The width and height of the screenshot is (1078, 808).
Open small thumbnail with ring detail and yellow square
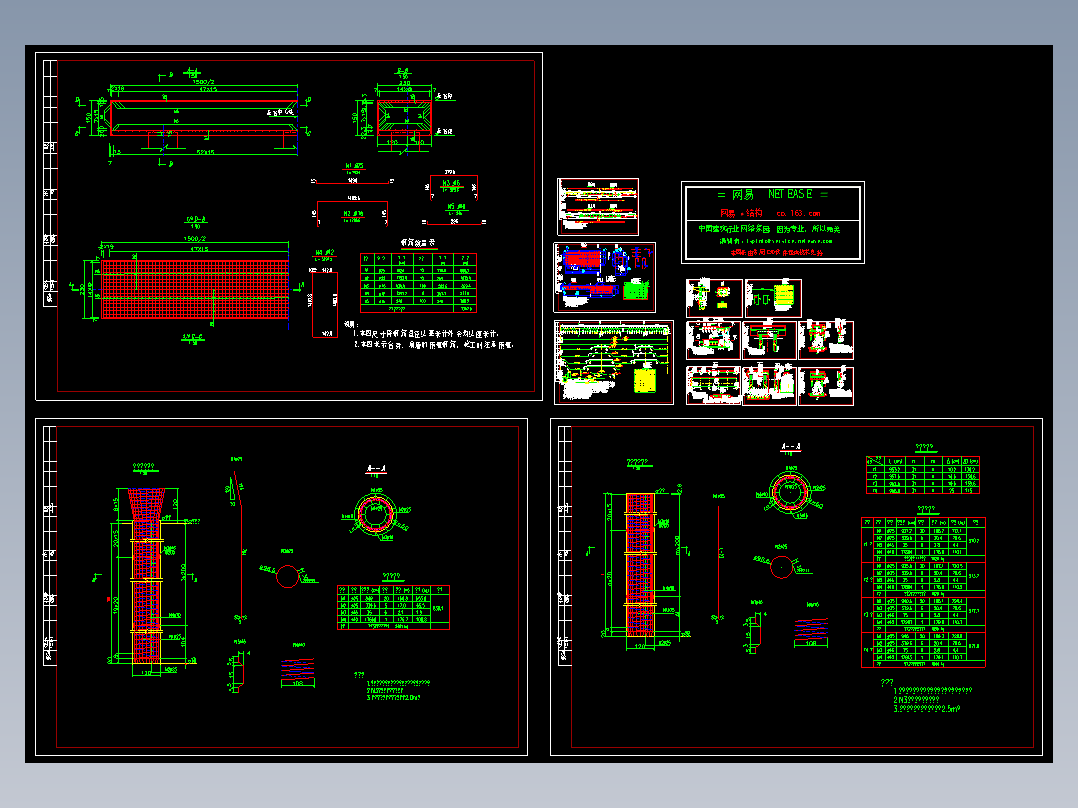[x=714, y=298]
